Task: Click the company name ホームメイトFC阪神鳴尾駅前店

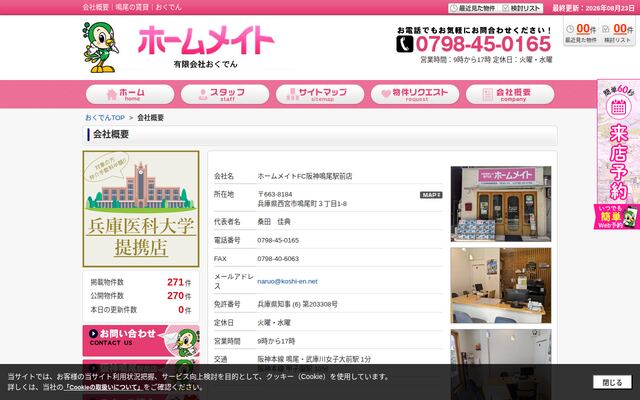Action: [304, 176]
